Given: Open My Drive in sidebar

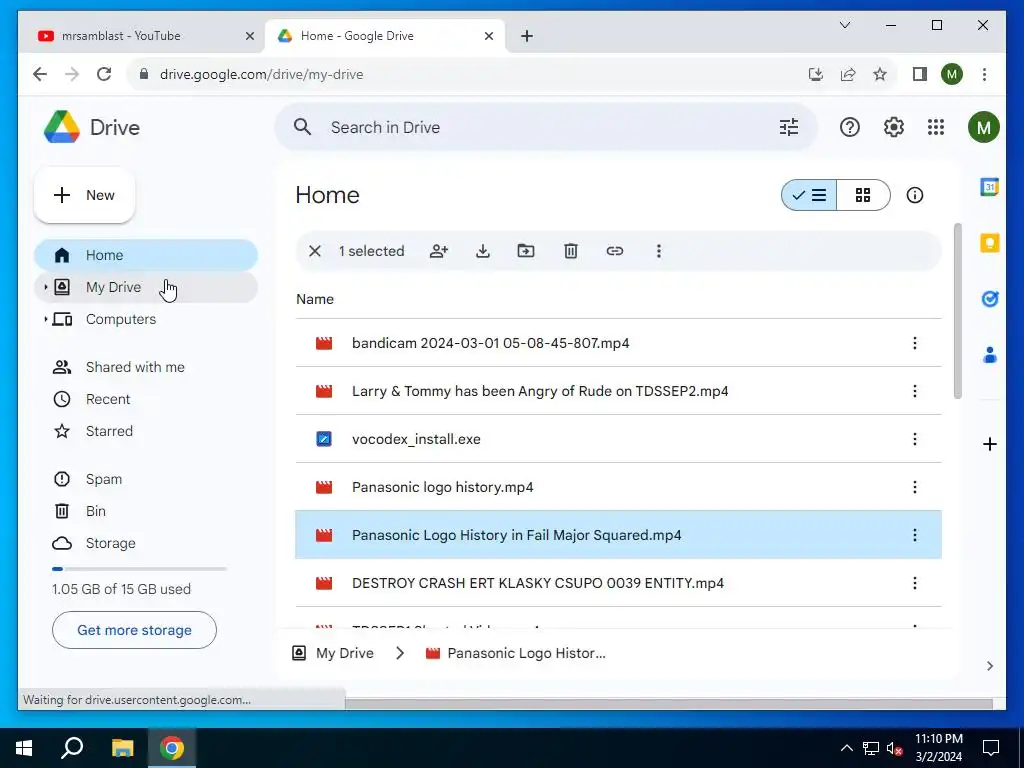Looking at the screenshot, I should point(146,287).
